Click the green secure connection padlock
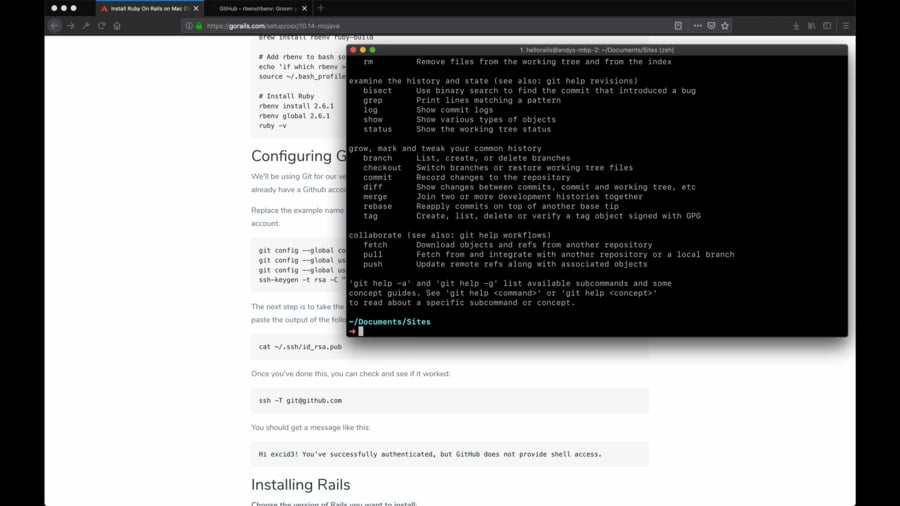This screenshot has width=900, height=506. click(x=199, y=26)
